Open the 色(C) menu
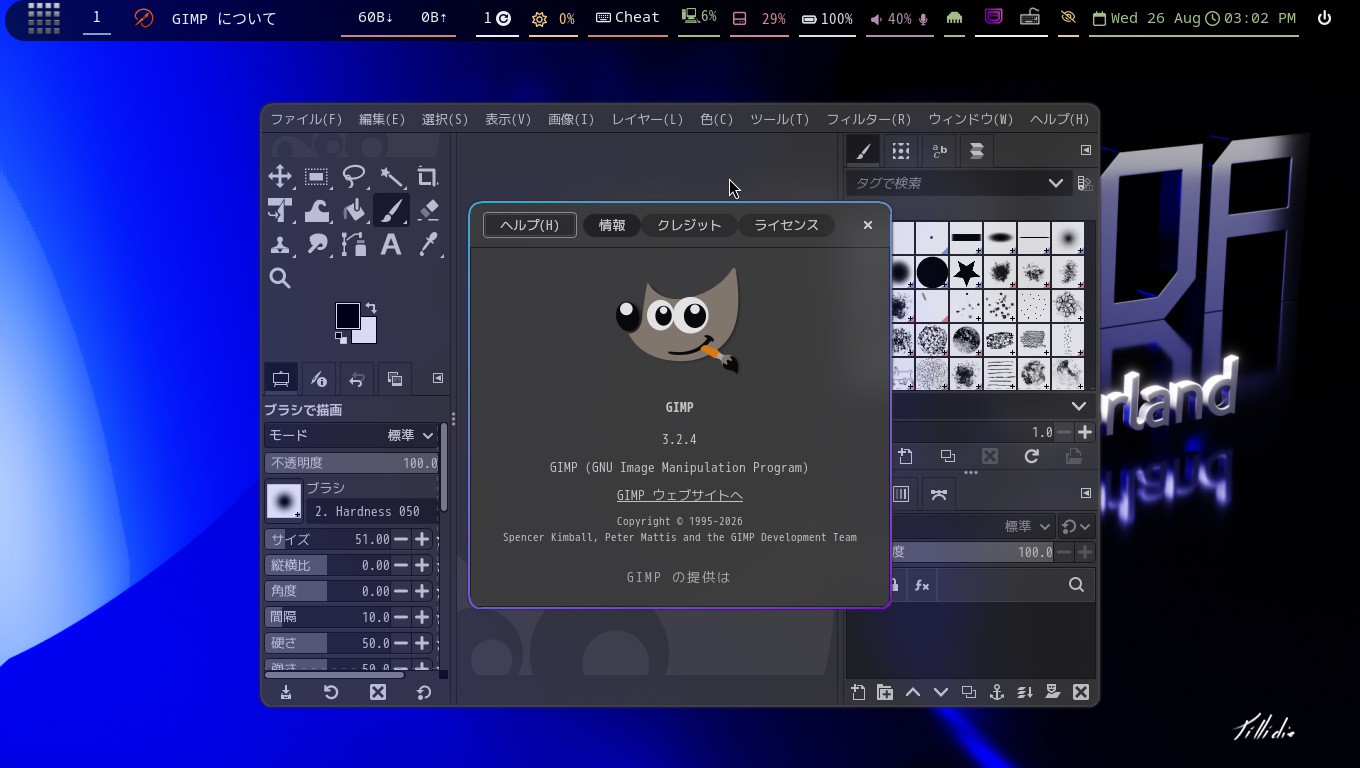The width and height of the screenshot is (1360, 768). point(717,119)
